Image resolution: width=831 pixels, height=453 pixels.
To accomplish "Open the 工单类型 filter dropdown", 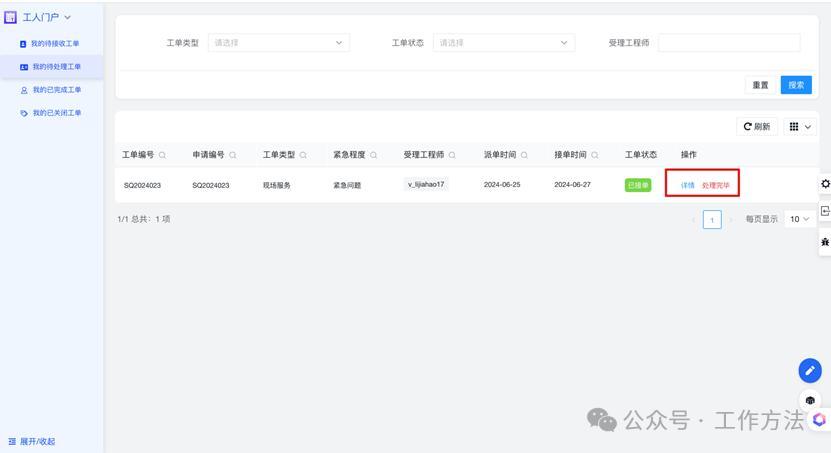I will [279, 43].
